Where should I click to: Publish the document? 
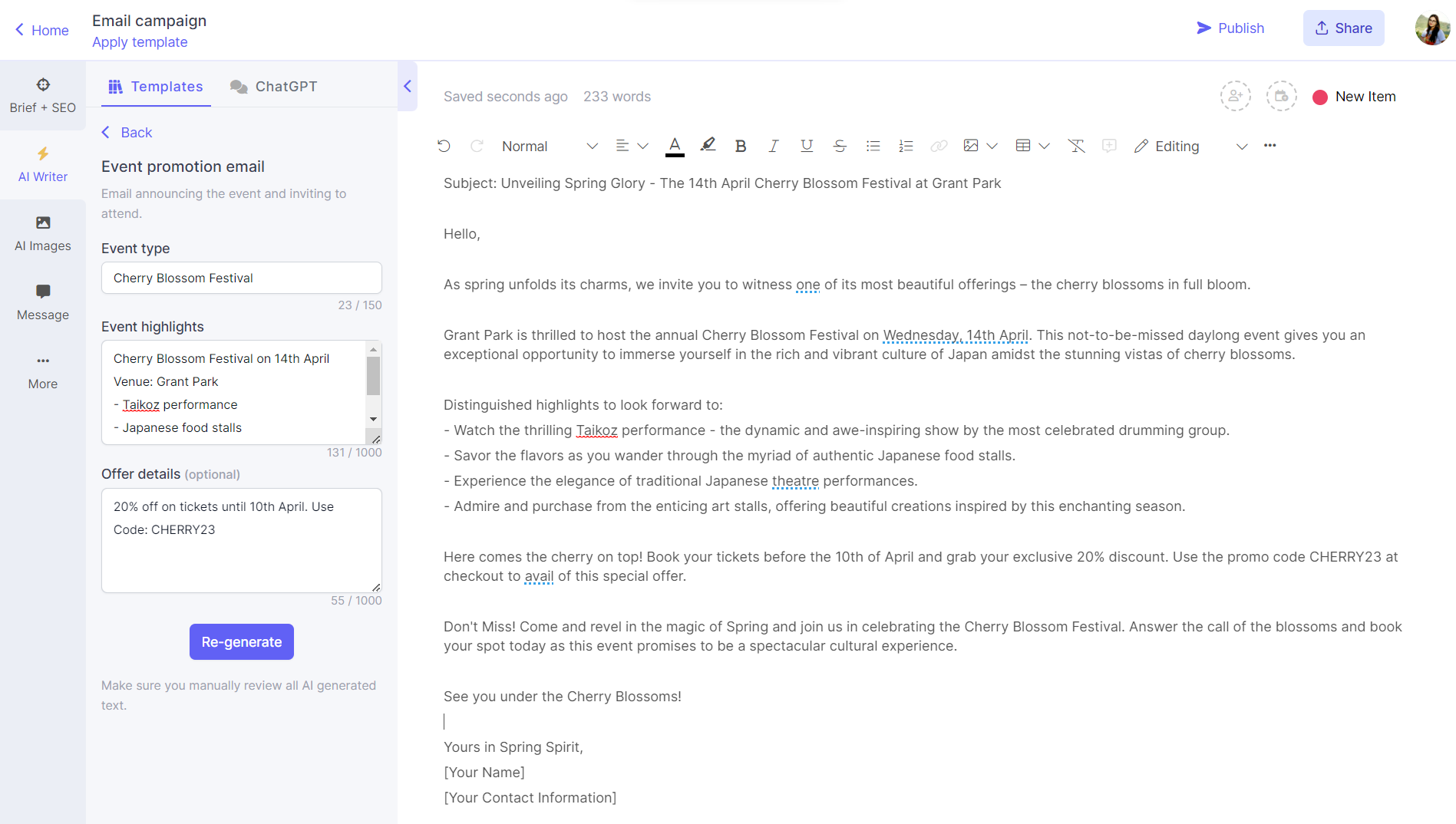1230,28
